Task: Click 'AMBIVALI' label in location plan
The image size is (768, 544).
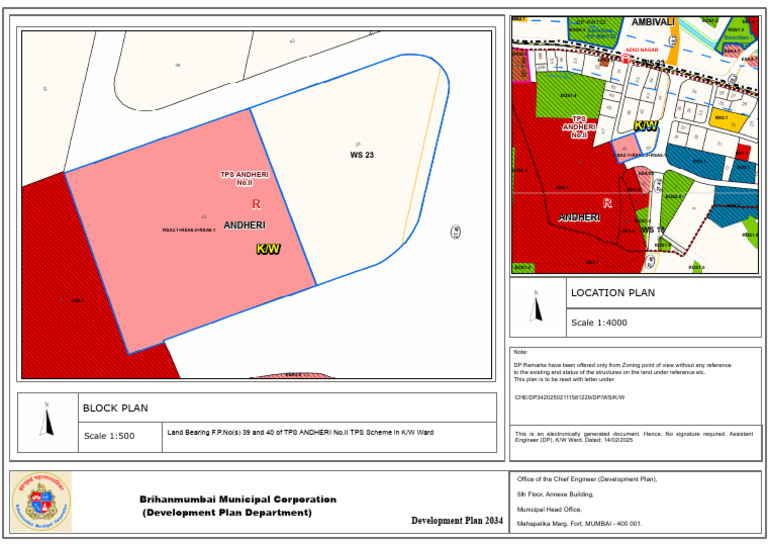Action: tap(653, 23)
